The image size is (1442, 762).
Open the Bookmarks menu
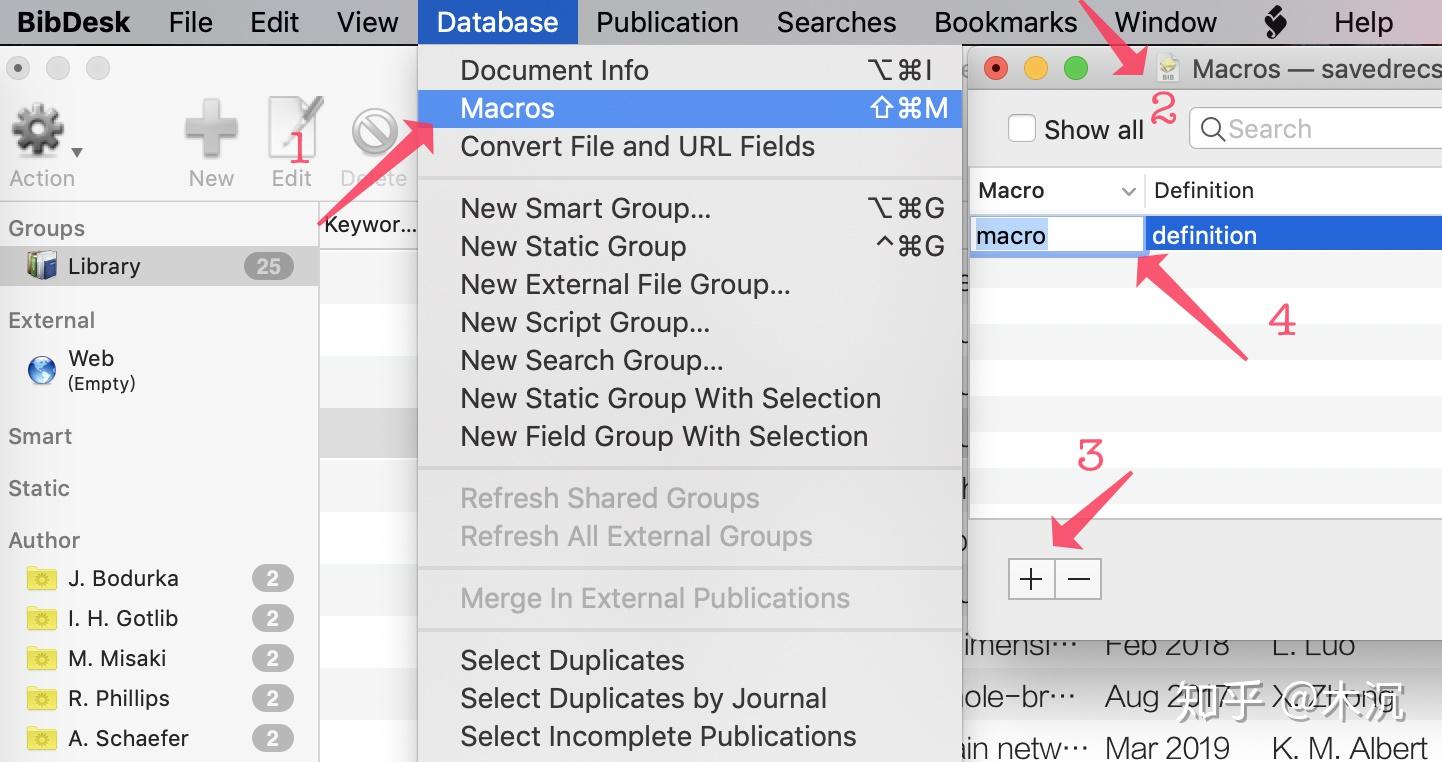tap(1004, 21)
